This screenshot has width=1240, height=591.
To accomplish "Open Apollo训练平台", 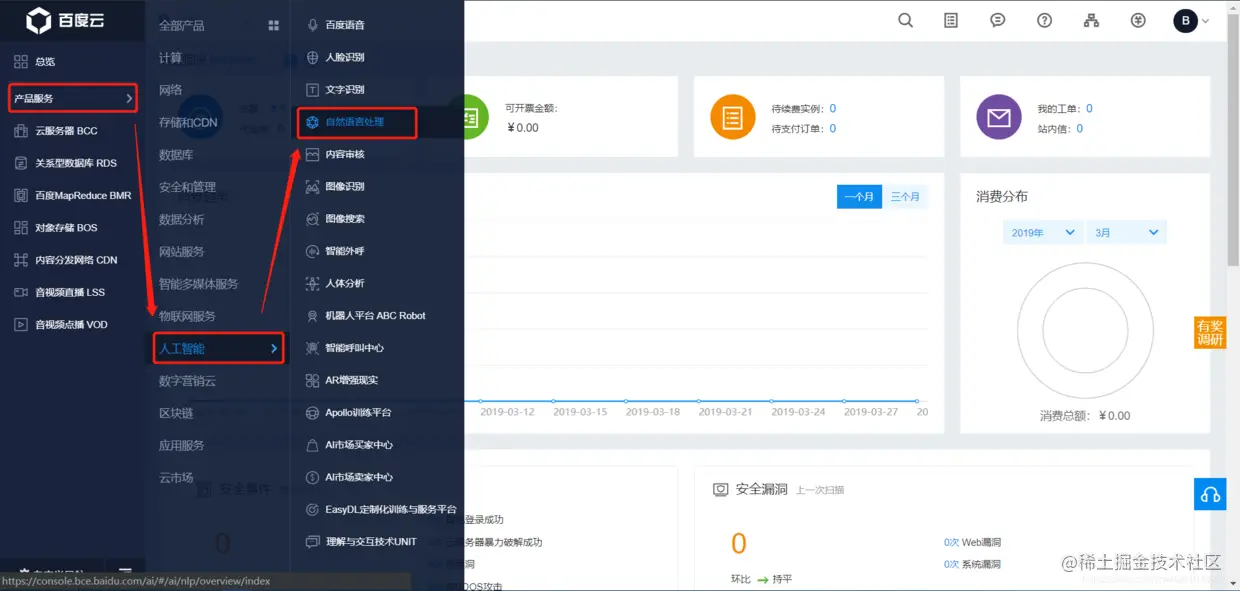I will point(359,412).
